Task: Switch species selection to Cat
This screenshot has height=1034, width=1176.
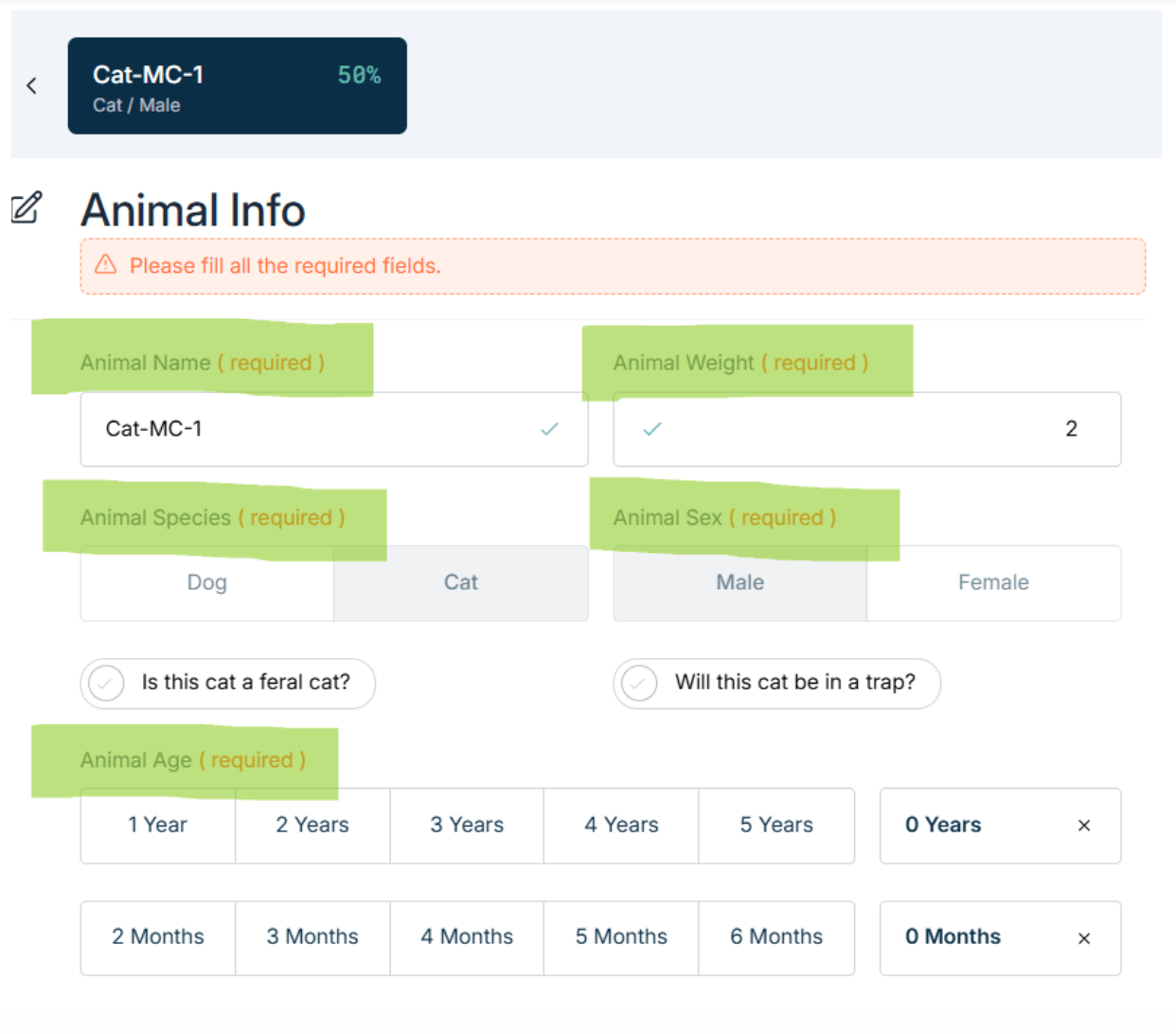Action: [460, 582]
